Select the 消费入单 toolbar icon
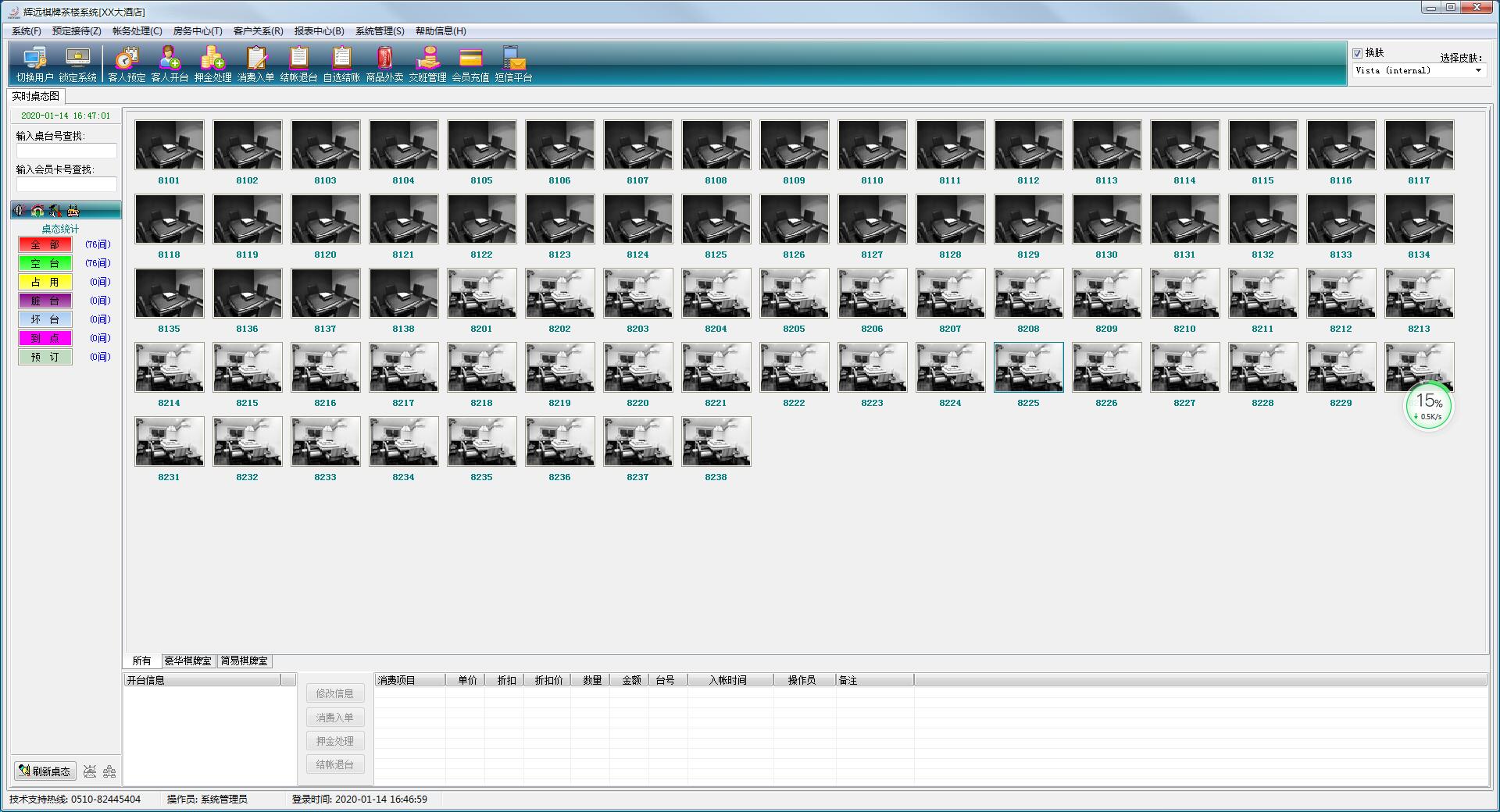 click(x=255, y=63)
